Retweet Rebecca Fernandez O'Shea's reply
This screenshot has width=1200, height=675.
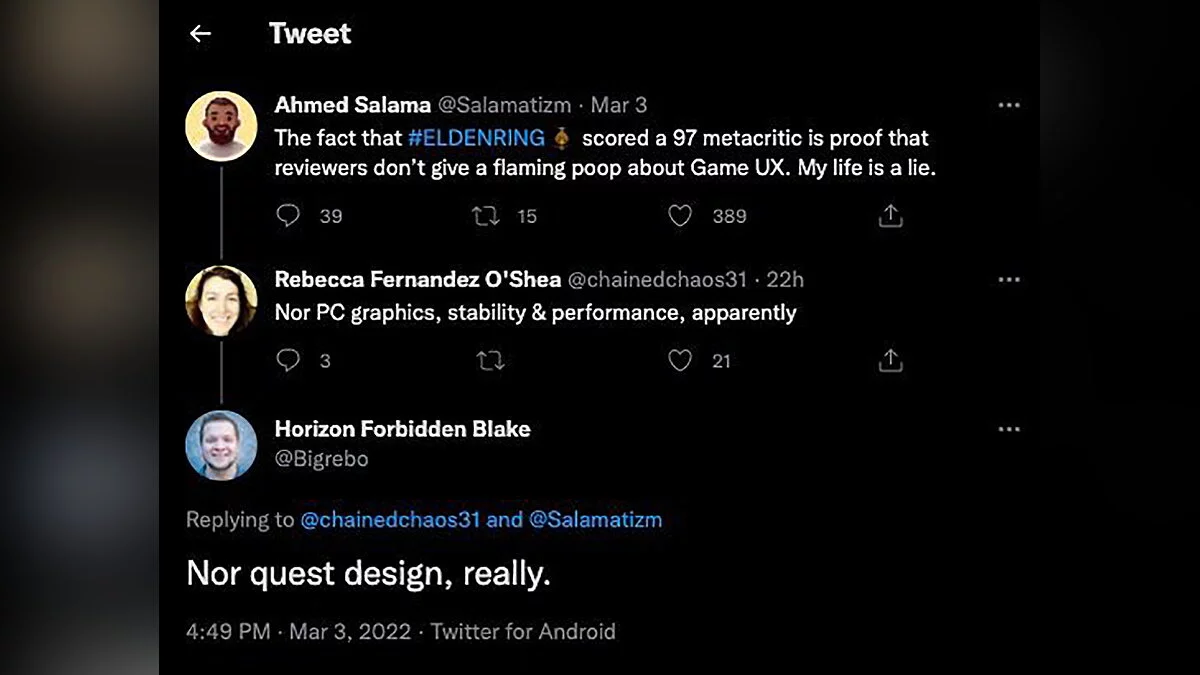(x=490, y=361)
